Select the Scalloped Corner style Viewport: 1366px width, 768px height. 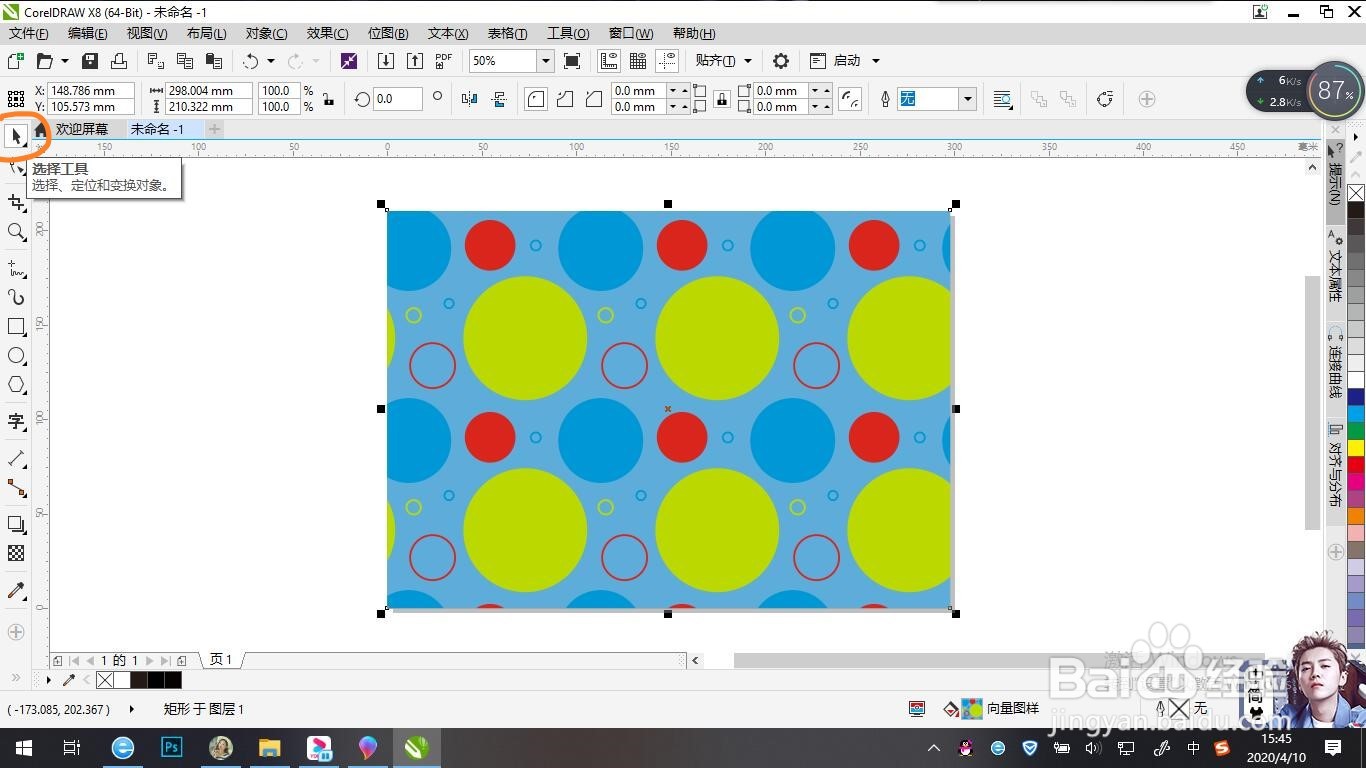tap(565, 99)
